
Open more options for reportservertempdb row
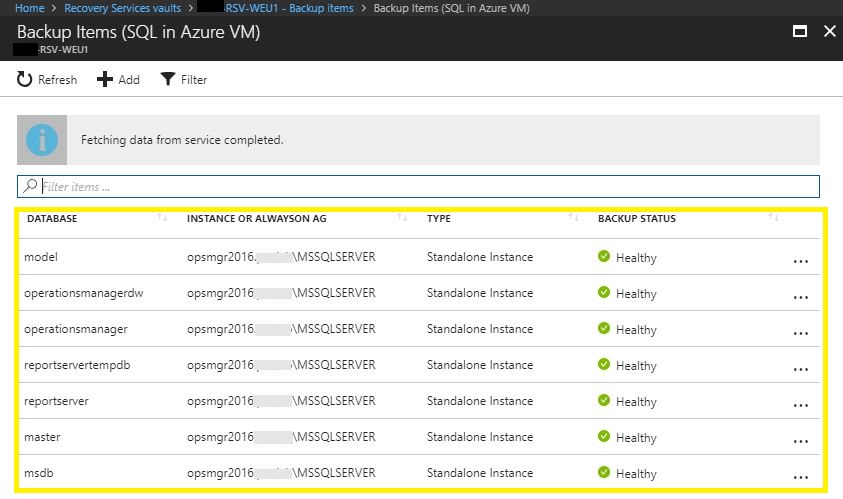pos(801,369)
